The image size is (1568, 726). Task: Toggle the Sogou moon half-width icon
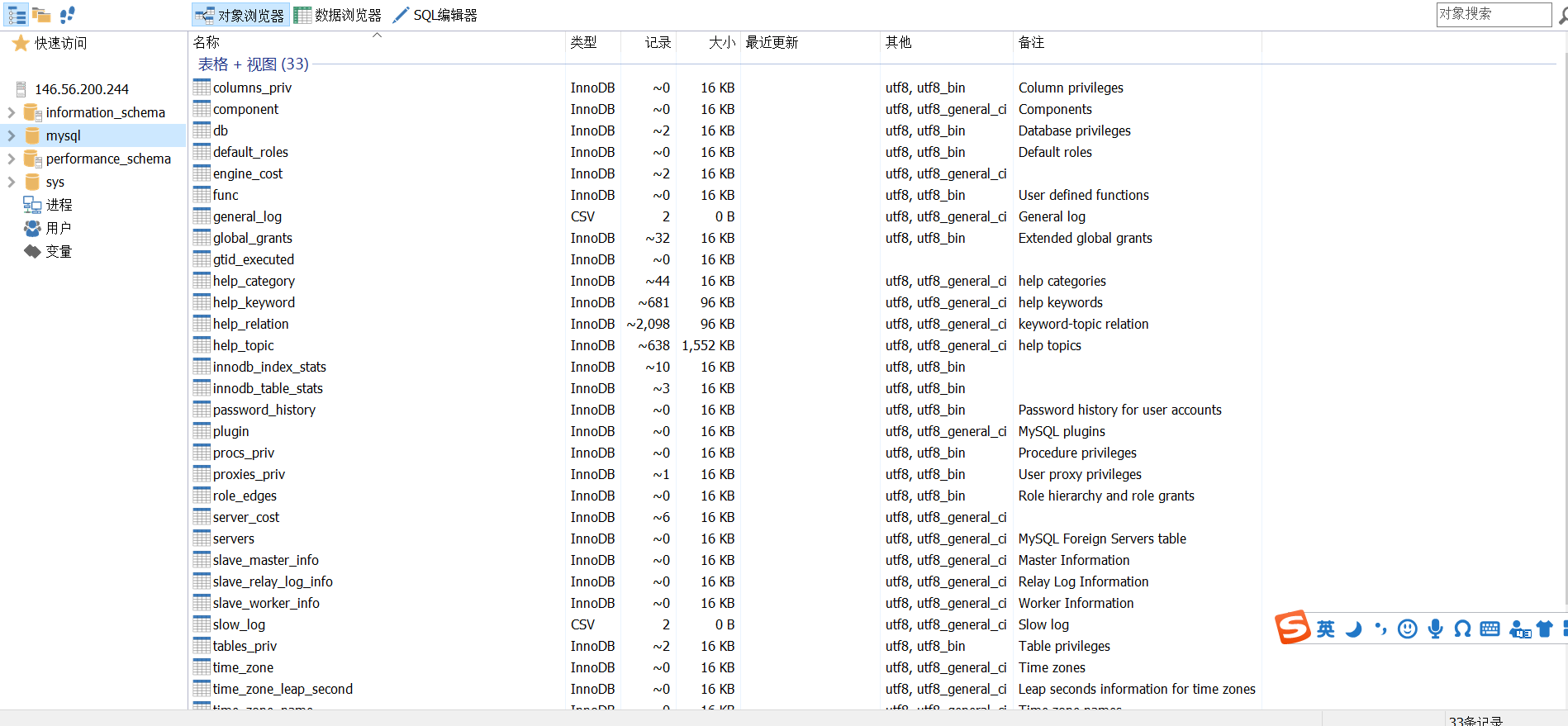[1353, 629]
